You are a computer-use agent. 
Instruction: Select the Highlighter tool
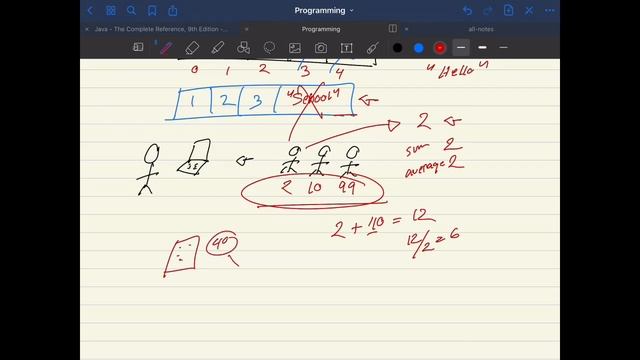click(218, 48)
